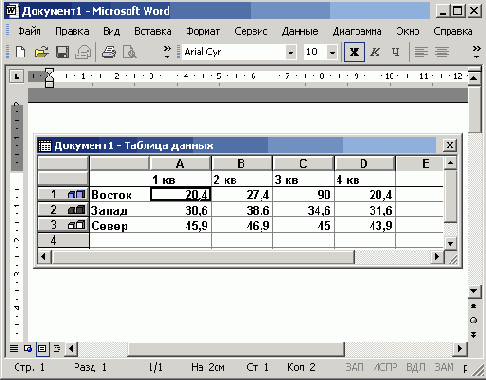The width and height of the screenshot is (486, 380).
Task: Expand more formatting toolbar buttons chevron
Action: 477,52
